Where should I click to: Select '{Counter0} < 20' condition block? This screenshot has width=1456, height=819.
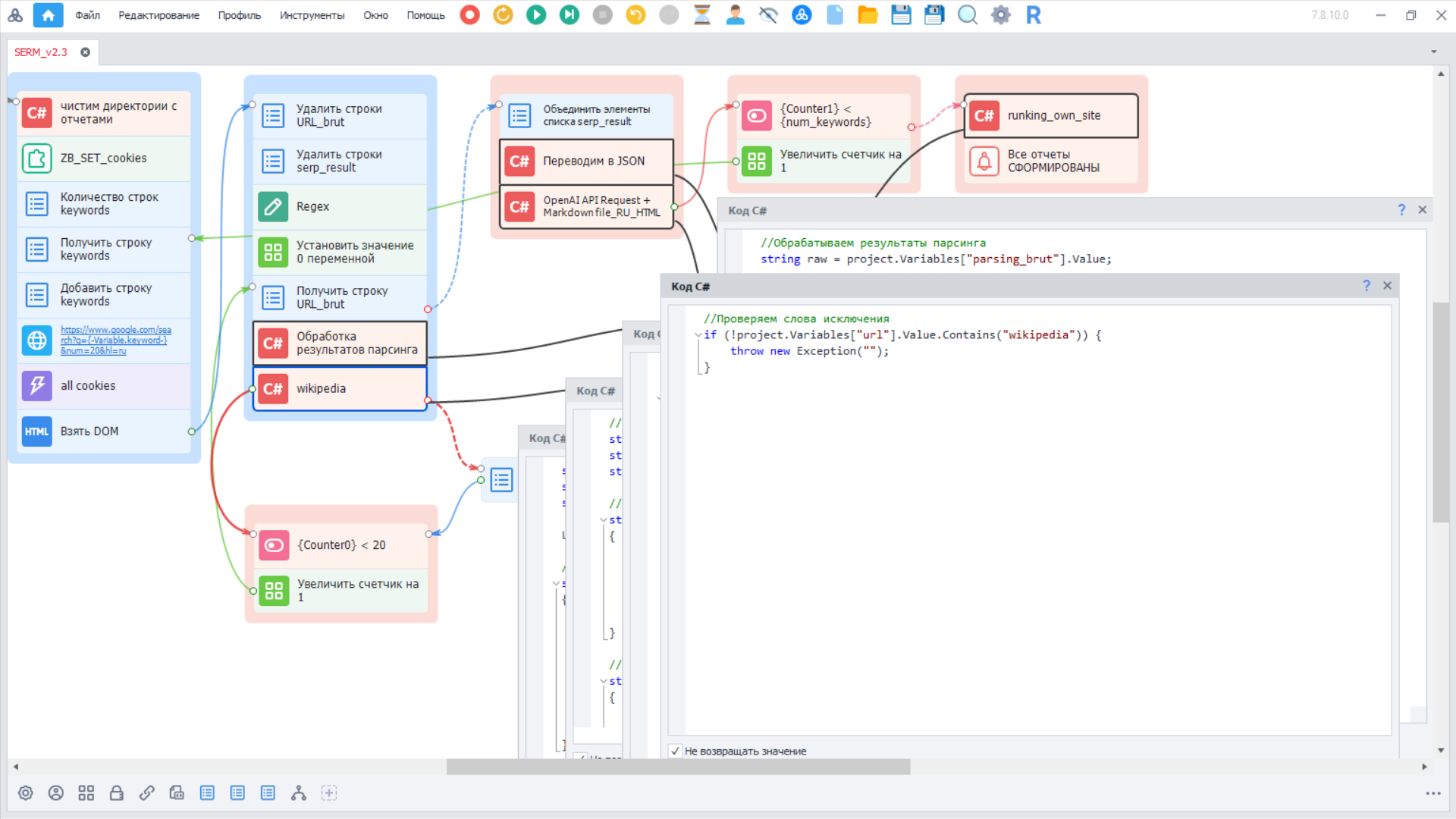coord(340,545)
